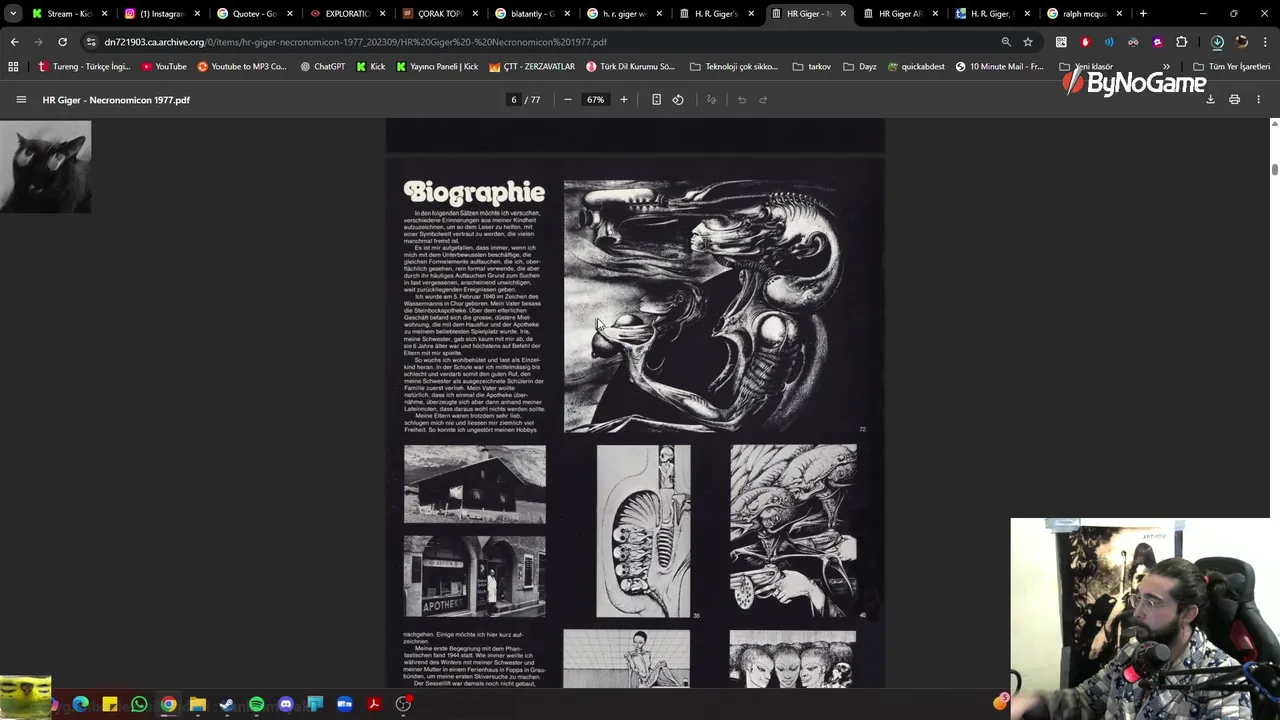
Task: Open the apps grid shortcut in bookmarks bar
Action: point(13,67)
